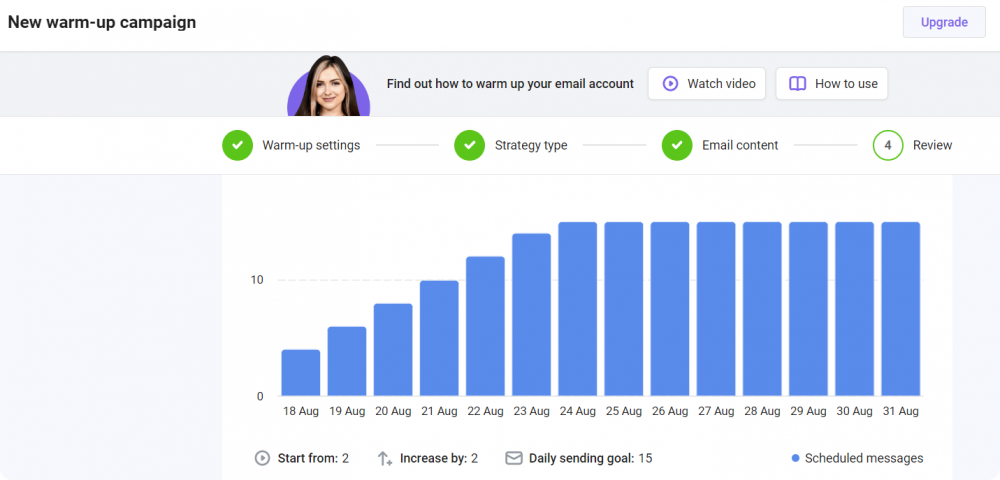Click the woman's avatar photo
Image resolution: width=1000 pixels, height=480 pixels.
[328, 86]
